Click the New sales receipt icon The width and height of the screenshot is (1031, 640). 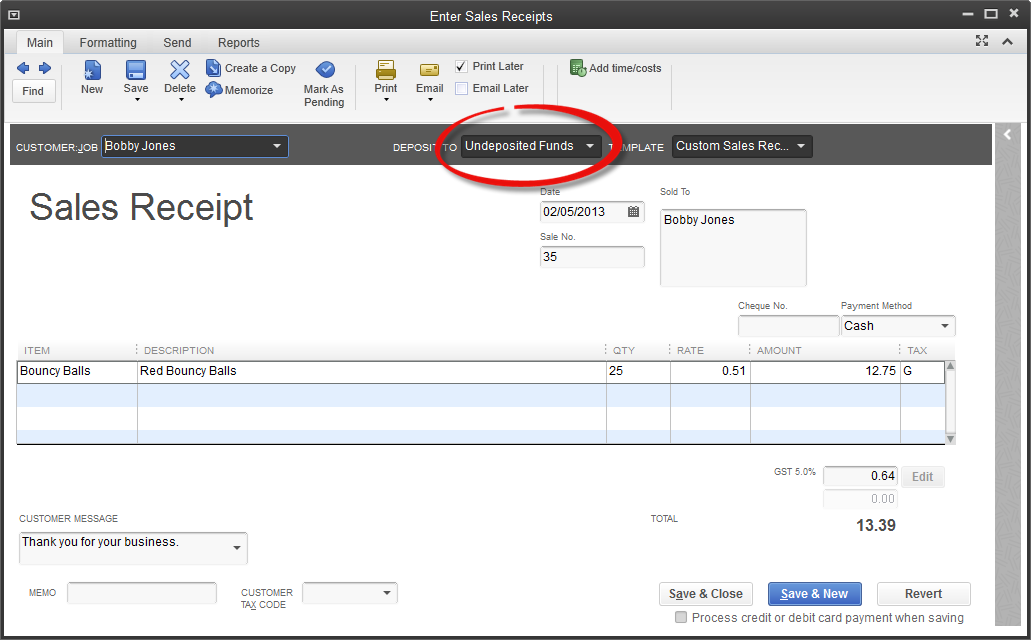click(92, 71)
